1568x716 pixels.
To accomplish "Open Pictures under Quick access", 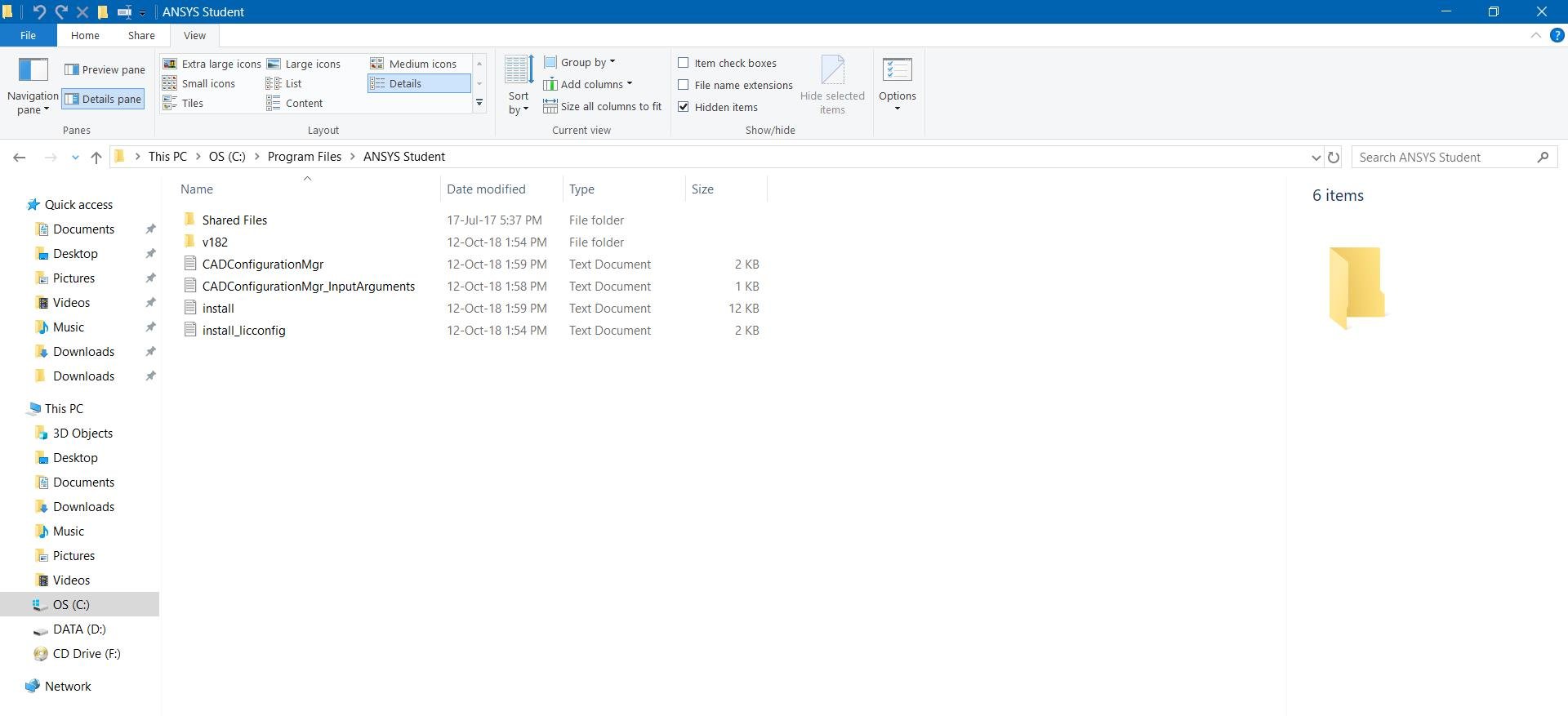I will point(73,278).
